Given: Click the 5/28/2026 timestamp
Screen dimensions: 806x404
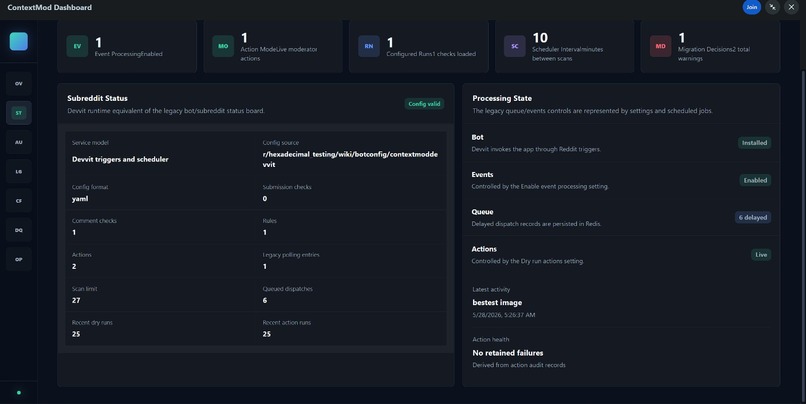Looking at the screenshot, I should click(504, 315).
